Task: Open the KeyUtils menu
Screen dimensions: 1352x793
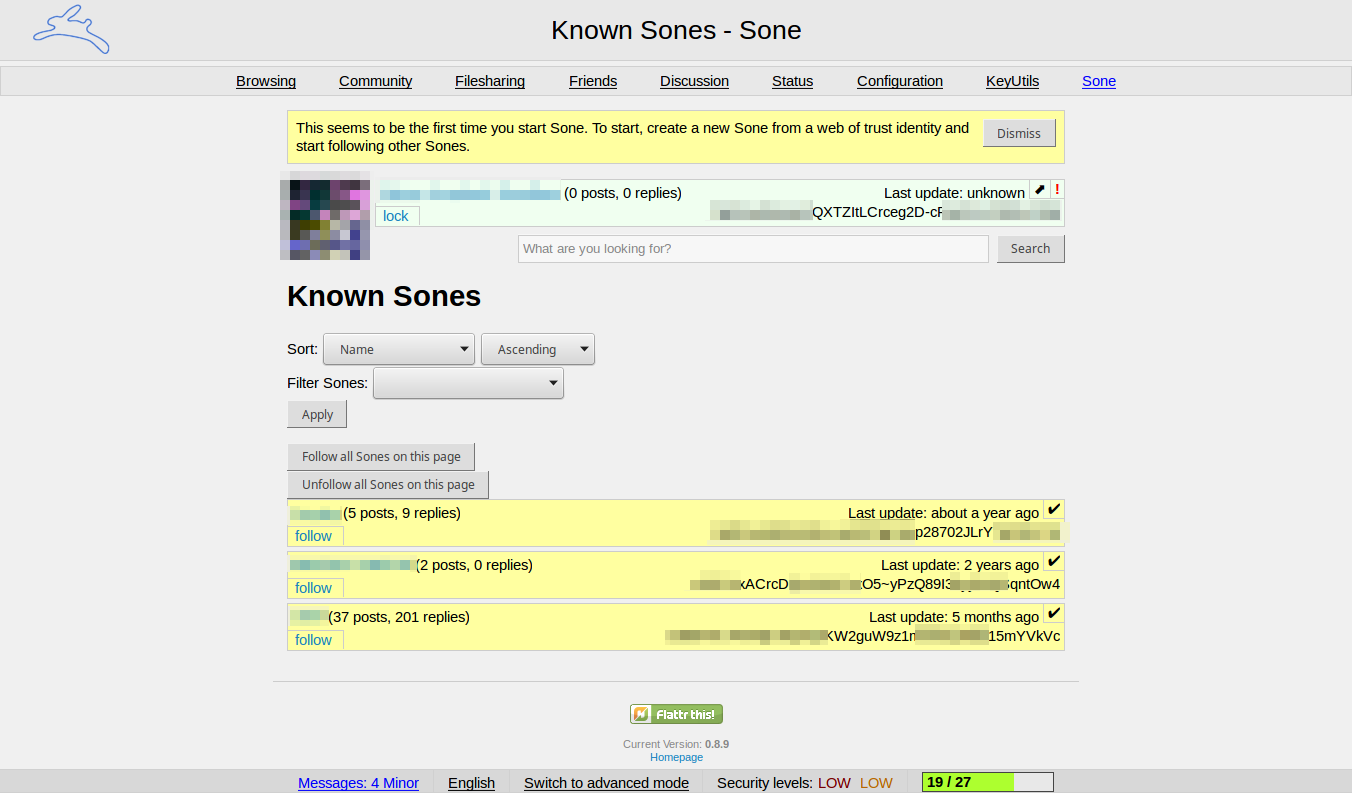Action: 1012,81
